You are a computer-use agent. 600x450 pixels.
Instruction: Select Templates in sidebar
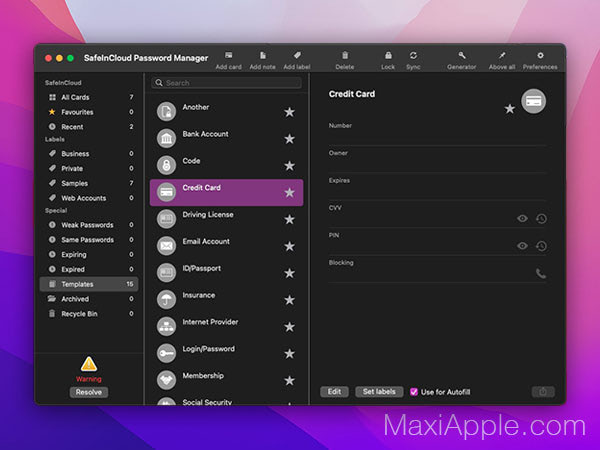point(89,284)
